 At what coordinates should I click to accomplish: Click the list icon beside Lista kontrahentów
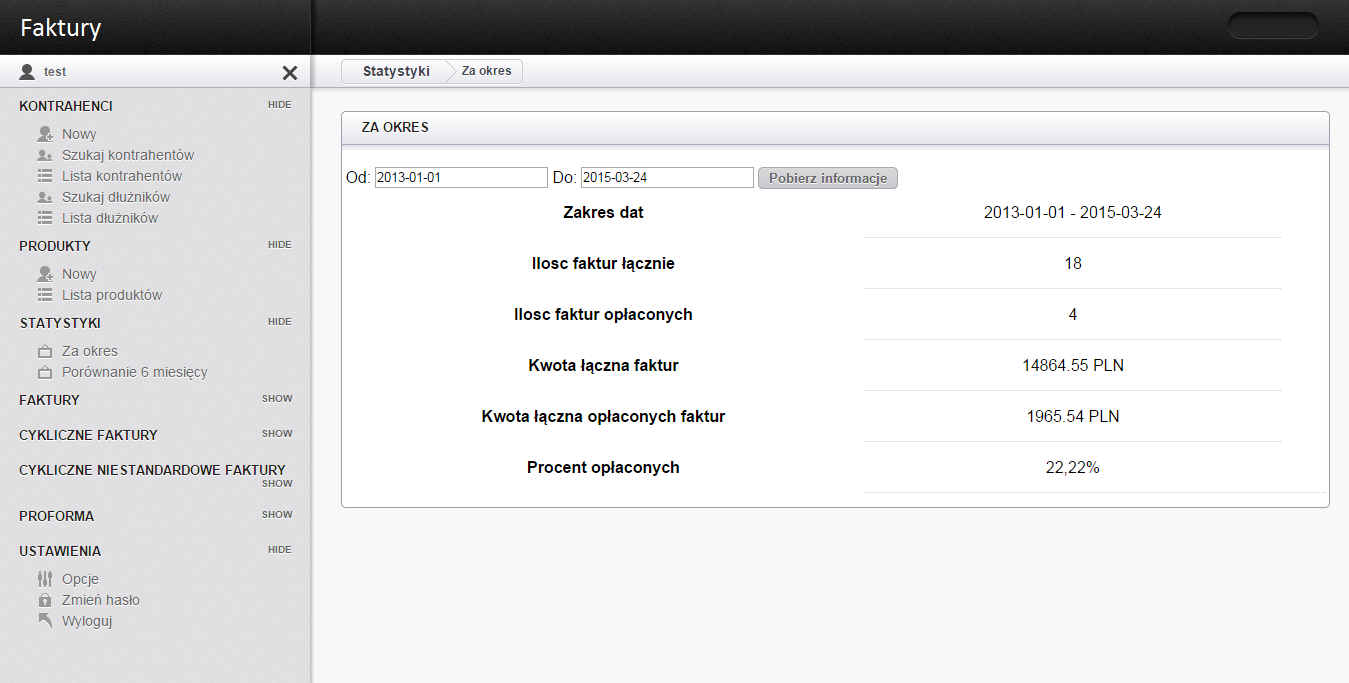click(x=44, y=176)
